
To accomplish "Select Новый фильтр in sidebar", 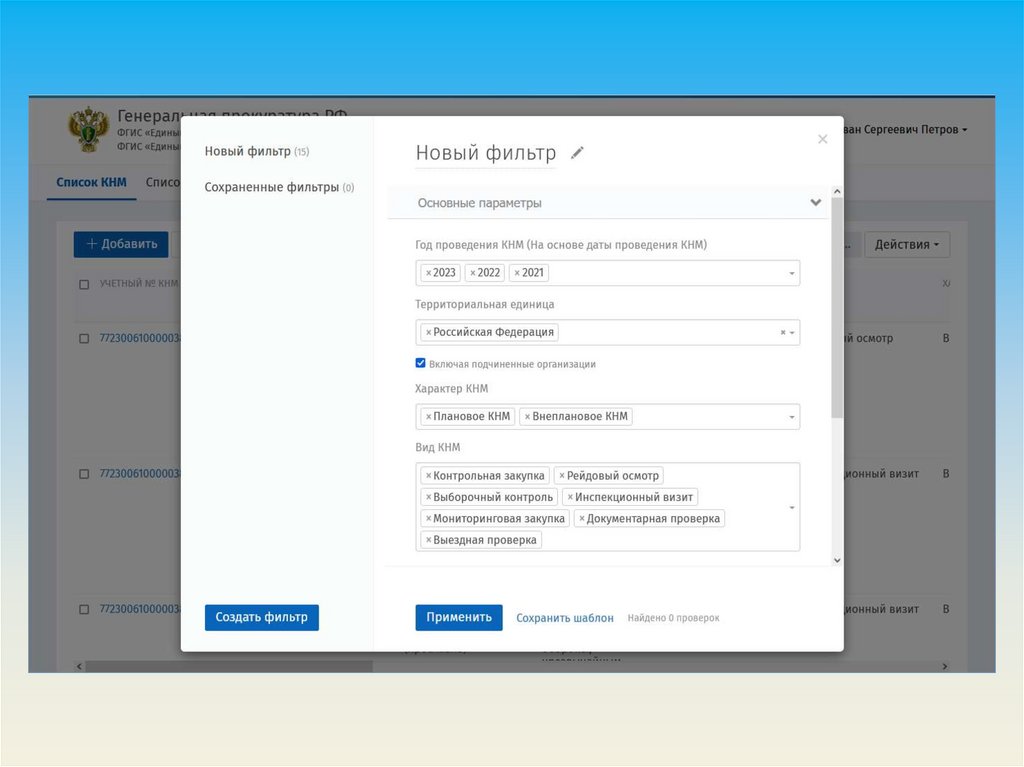I will [x=257, y=152].
